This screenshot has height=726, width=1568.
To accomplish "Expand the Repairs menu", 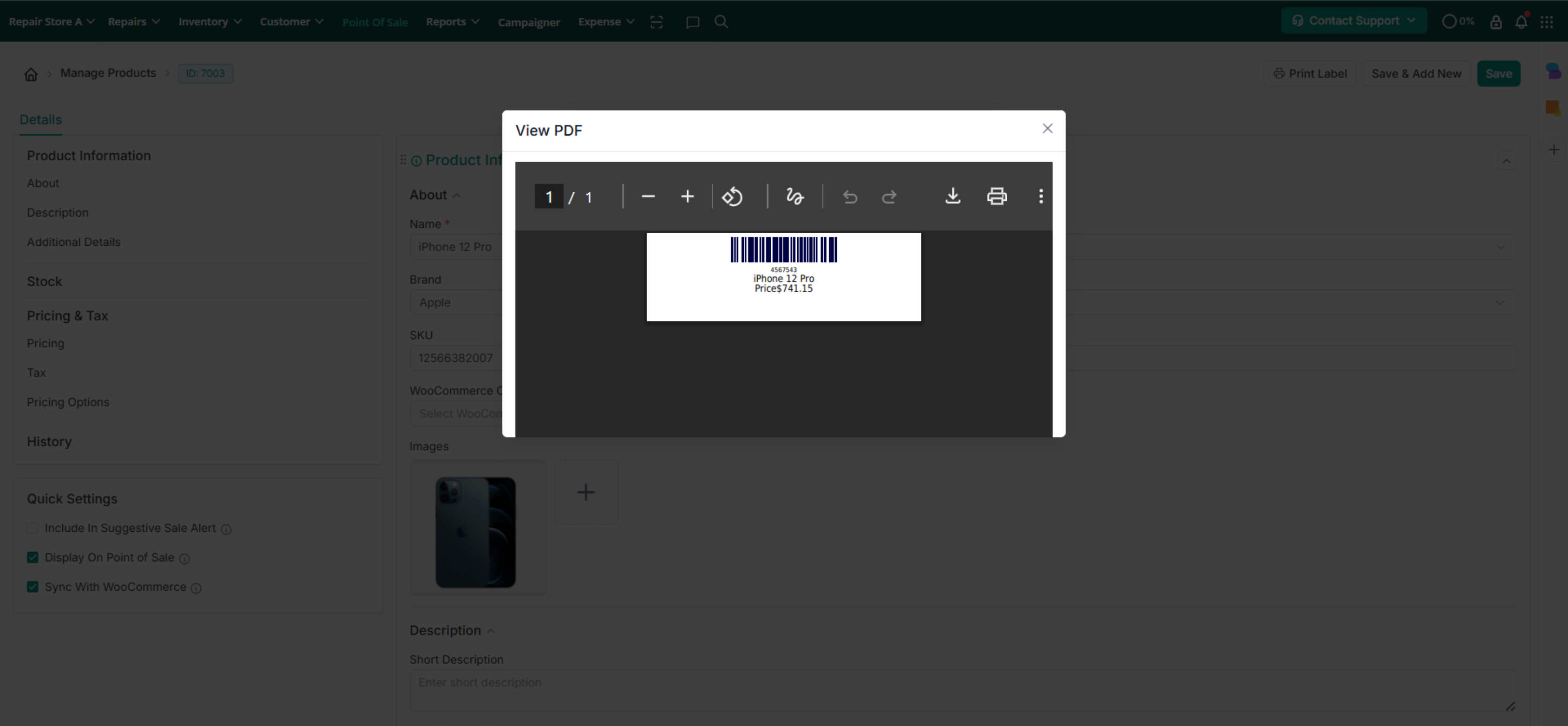I will (134, 22).
